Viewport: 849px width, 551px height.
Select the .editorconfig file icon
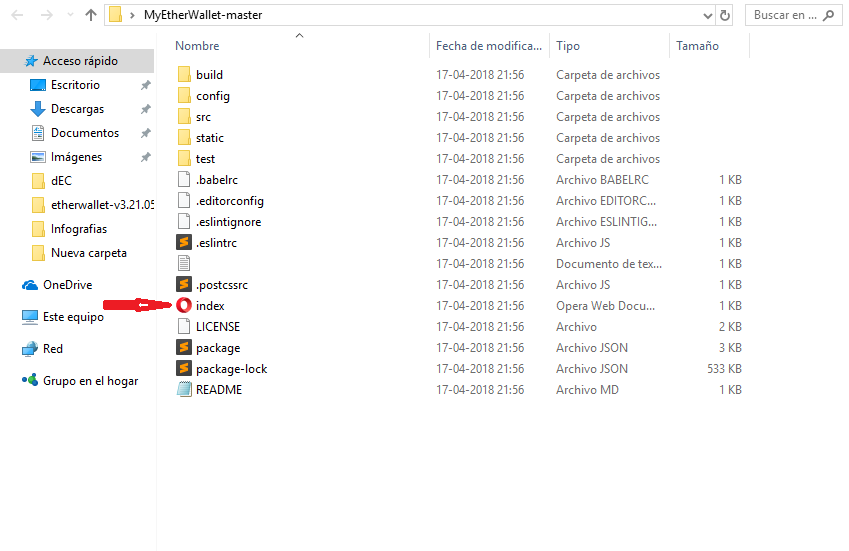[184, 201]
